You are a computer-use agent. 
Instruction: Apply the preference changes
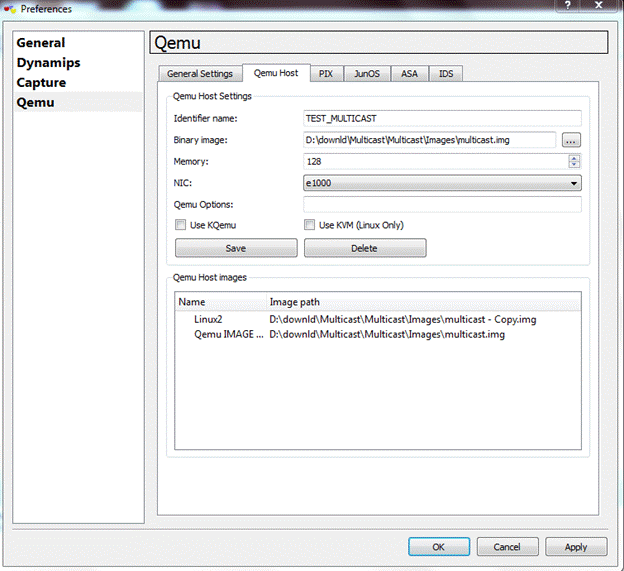(x=576, y=547)
